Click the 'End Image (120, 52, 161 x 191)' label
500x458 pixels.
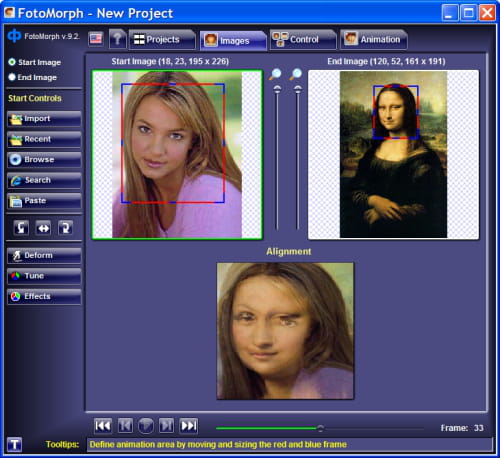(386, 61)
